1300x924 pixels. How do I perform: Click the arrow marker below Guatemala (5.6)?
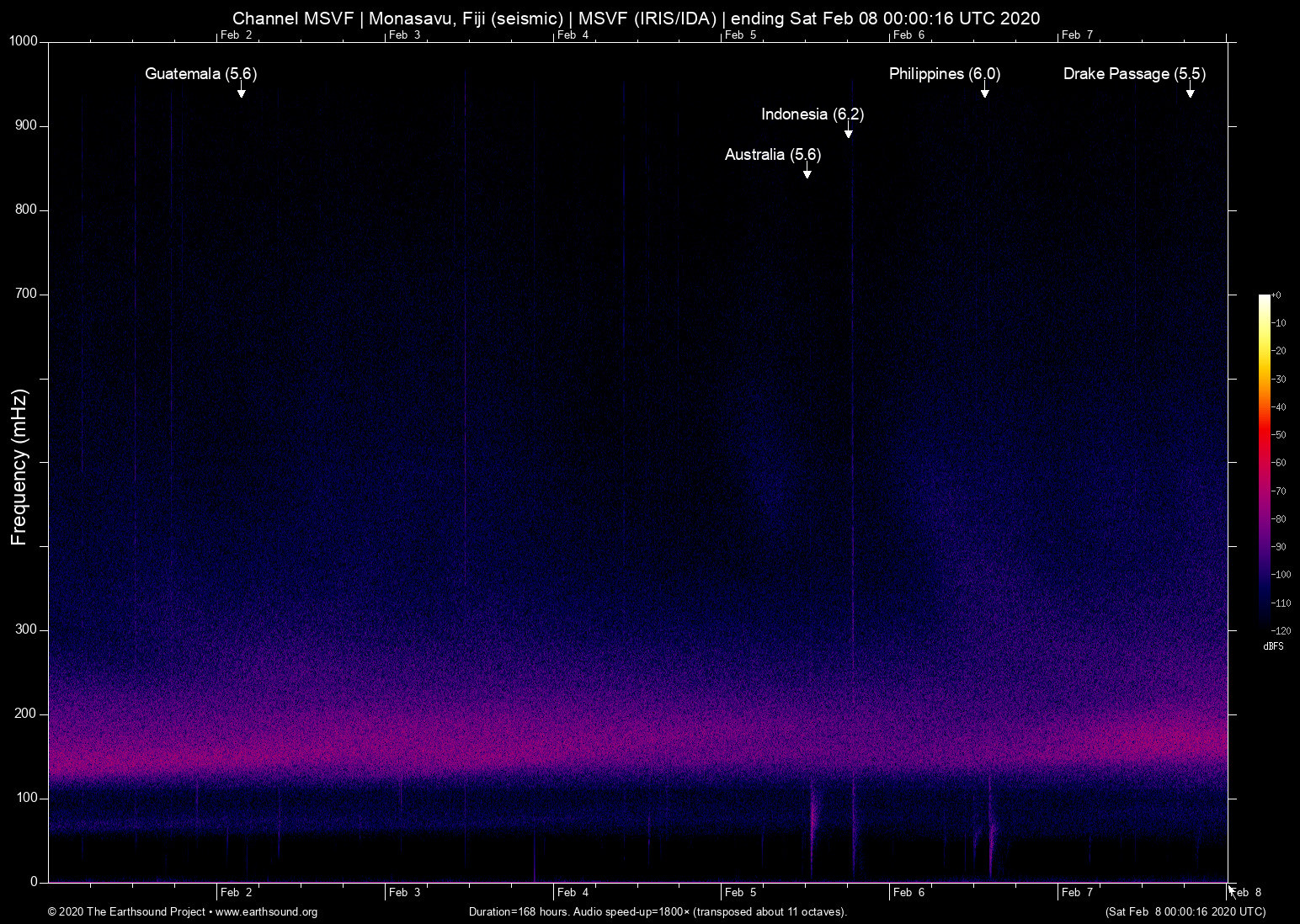point(241,93)
